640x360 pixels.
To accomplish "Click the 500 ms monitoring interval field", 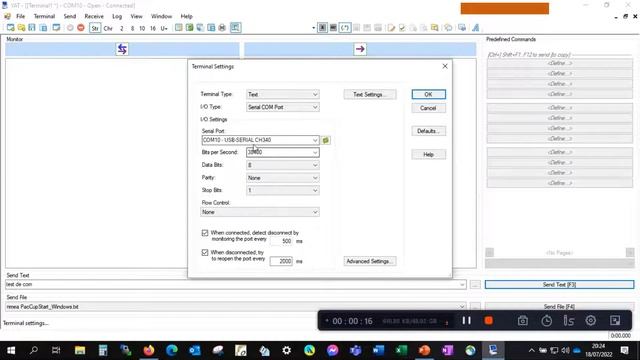I will pyautogui.click(x=281, y=241).
